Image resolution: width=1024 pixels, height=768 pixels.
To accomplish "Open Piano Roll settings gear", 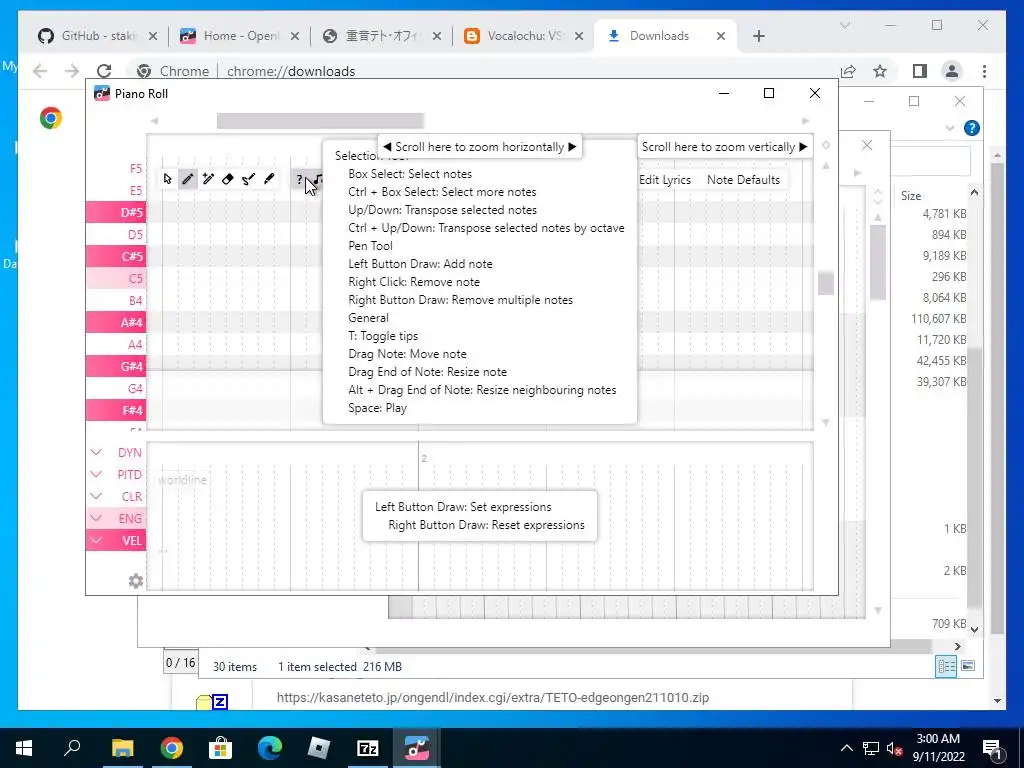I will click(x=135, y=581).
